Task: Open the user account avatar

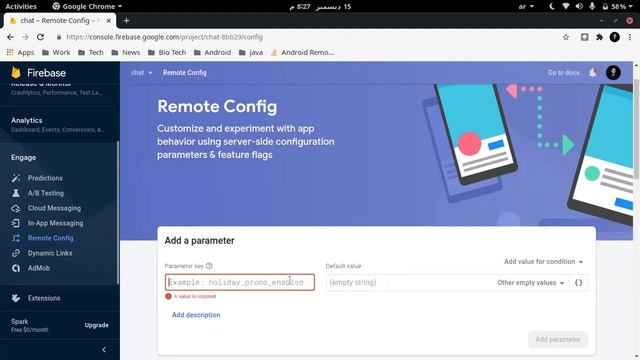Action: (x=613, y=73)
